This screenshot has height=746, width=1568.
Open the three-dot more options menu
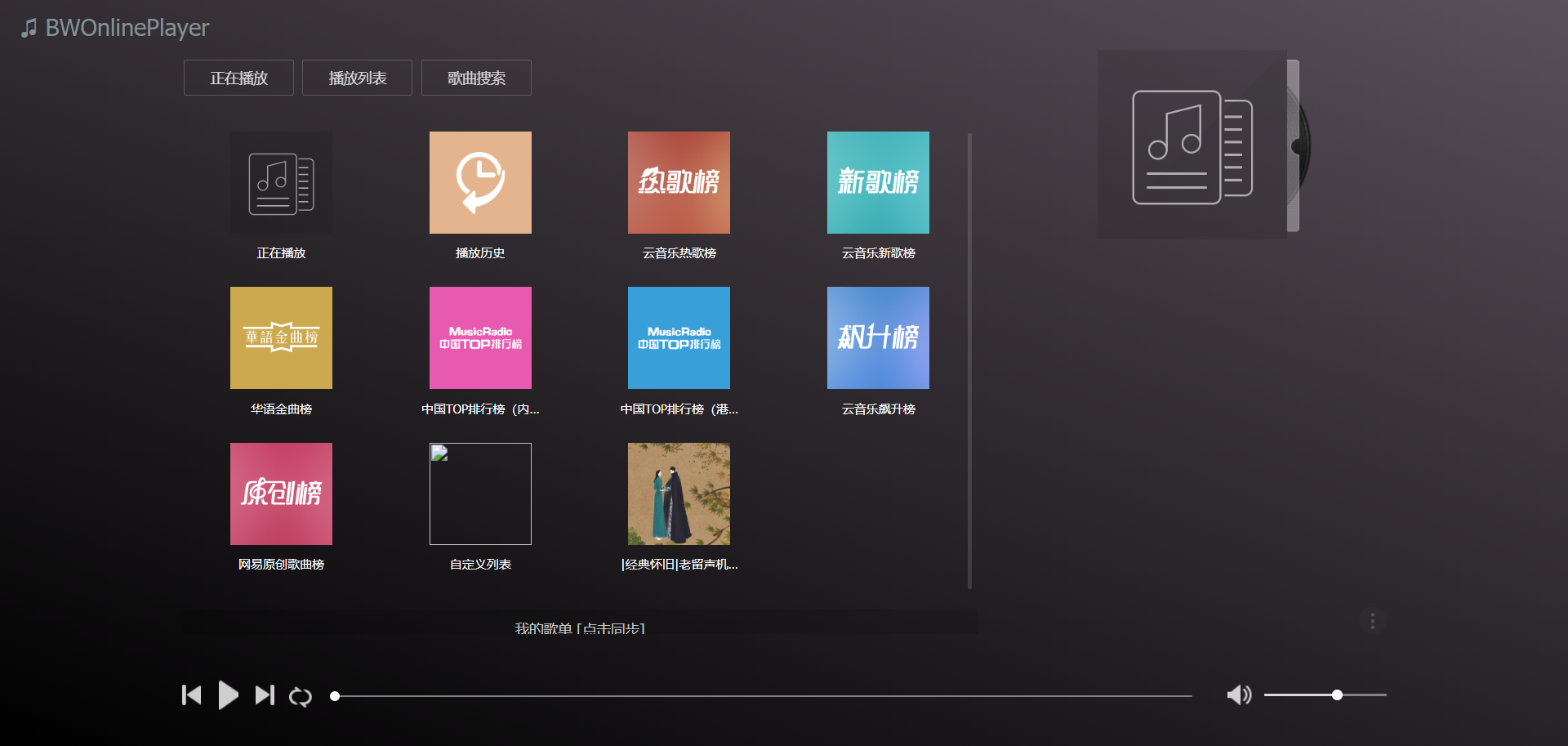click(x=1372, y=622)
